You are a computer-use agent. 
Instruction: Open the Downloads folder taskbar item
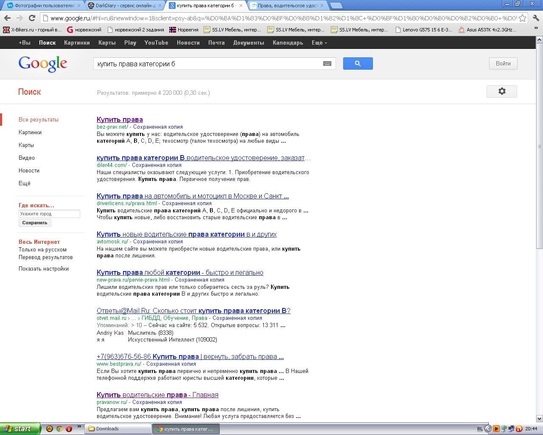[x=118, y=429]
